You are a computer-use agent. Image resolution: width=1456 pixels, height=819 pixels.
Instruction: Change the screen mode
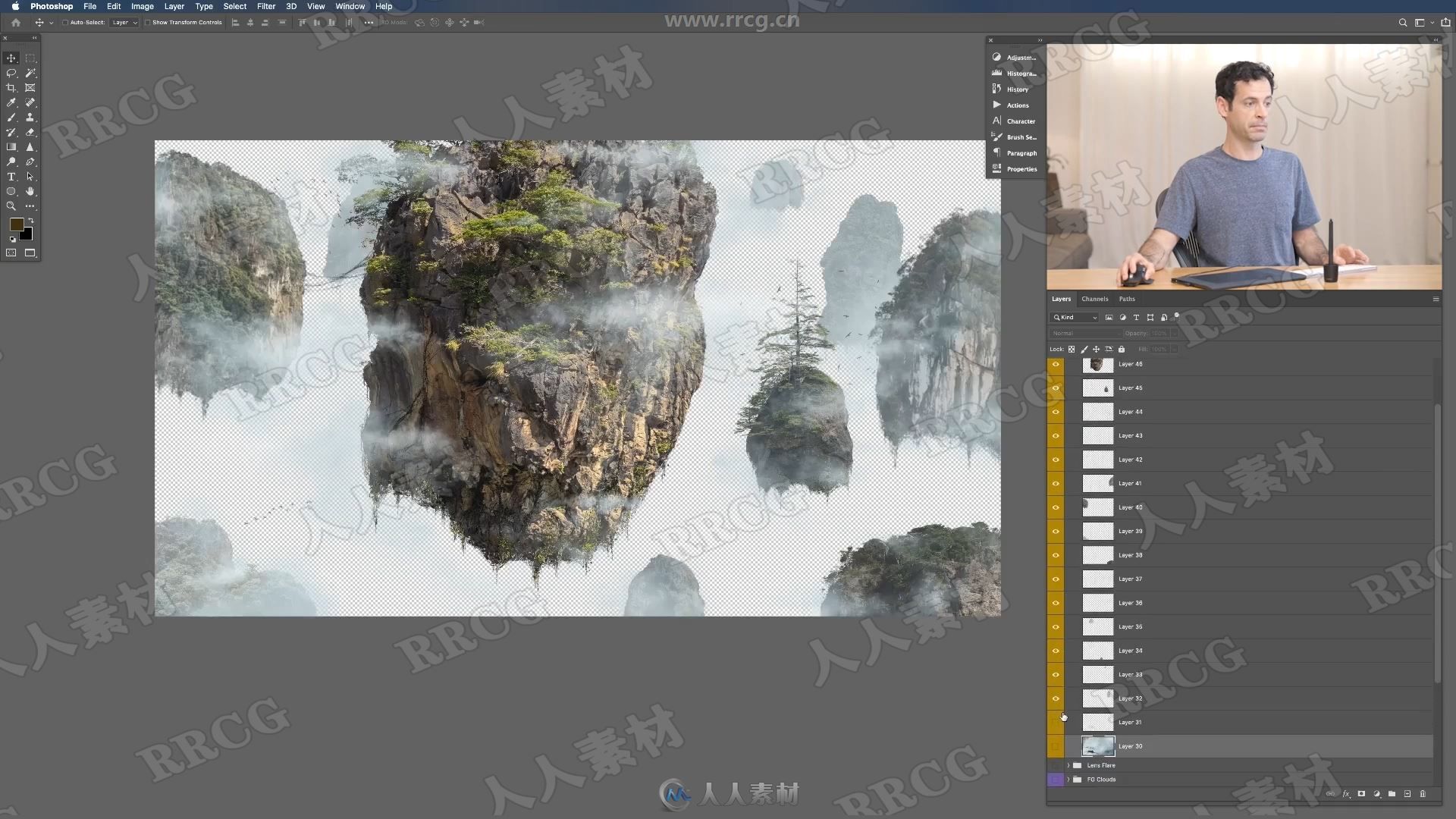pyautogui.click(x=30, y=253)
